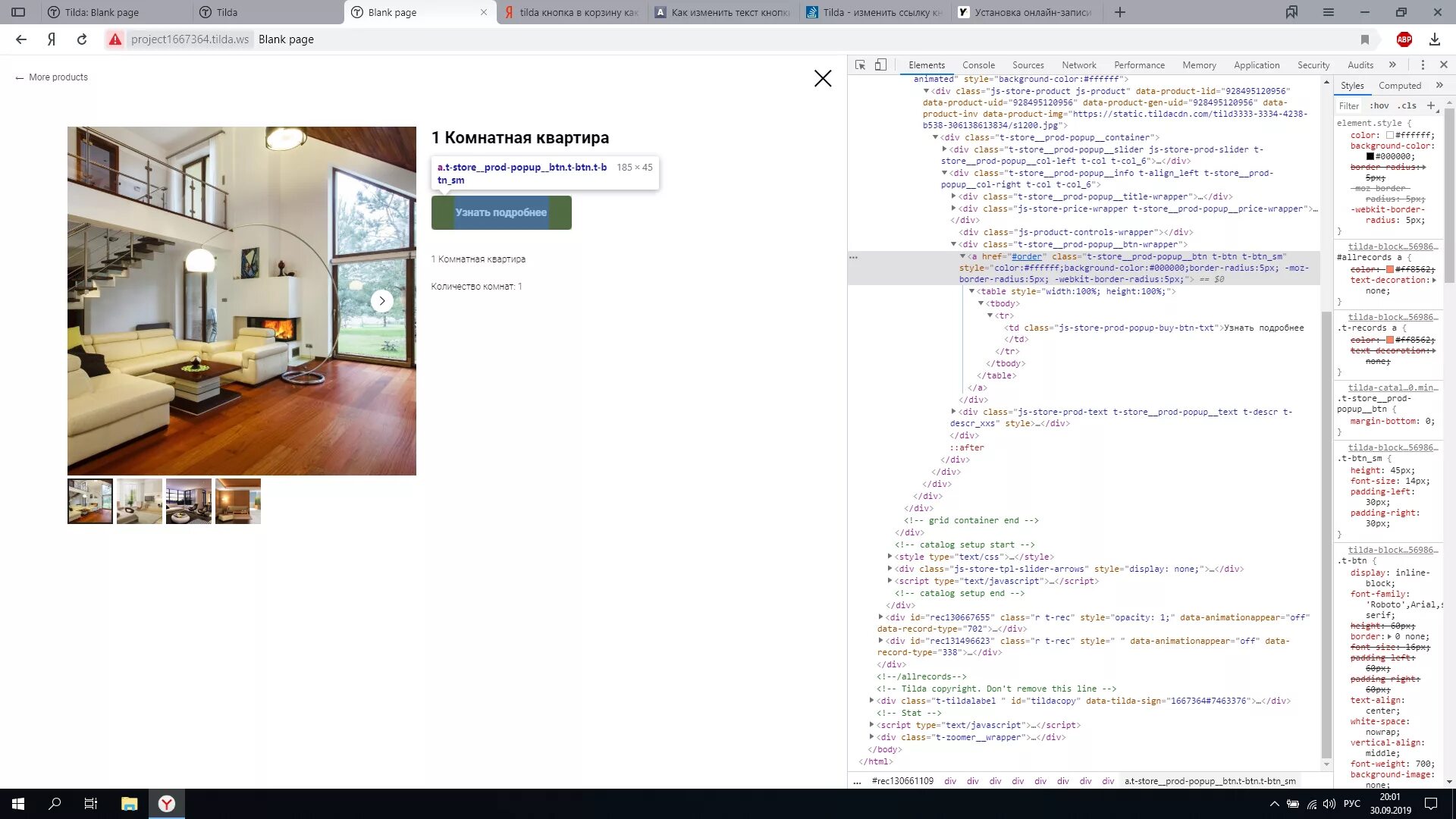Activate the DevTools inspect-element picker icon
The height and width of the screenshot is (819, 1456).
tap(860, 65)
